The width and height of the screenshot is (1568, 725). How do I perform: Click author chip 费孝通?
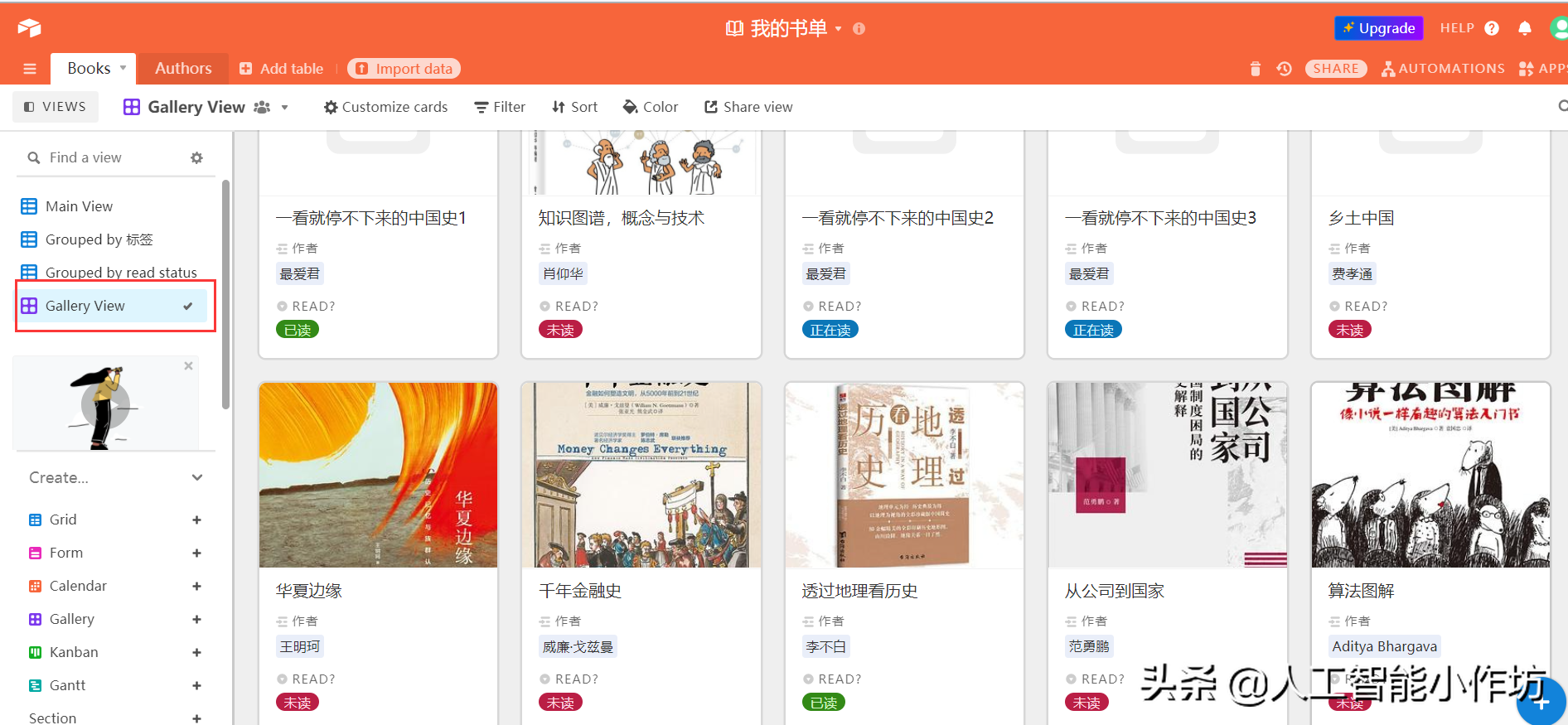coord(1353,273)
